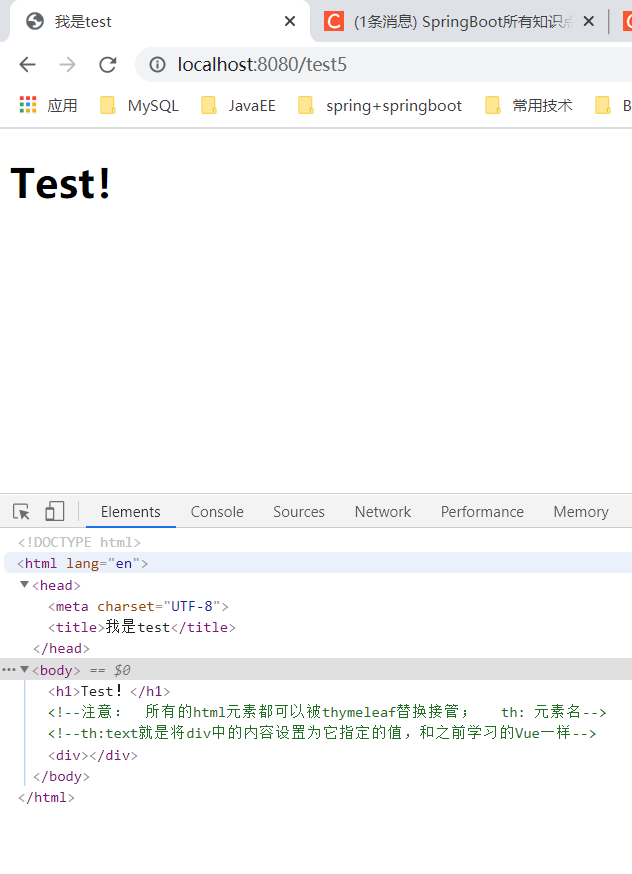Open the spring+springboot bookmark folder

click(x=380, y=105)
